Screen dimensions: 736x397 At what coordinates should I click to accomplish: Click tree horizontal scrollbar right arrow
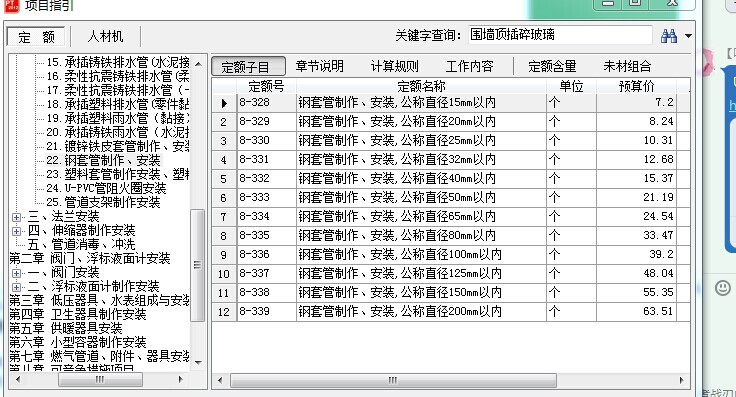181,379
